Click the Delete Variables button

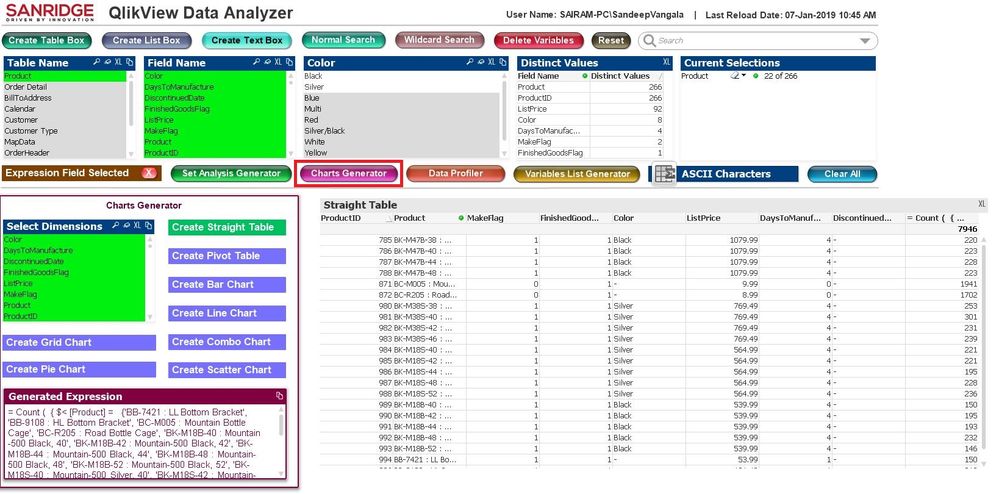click(538, 40)
